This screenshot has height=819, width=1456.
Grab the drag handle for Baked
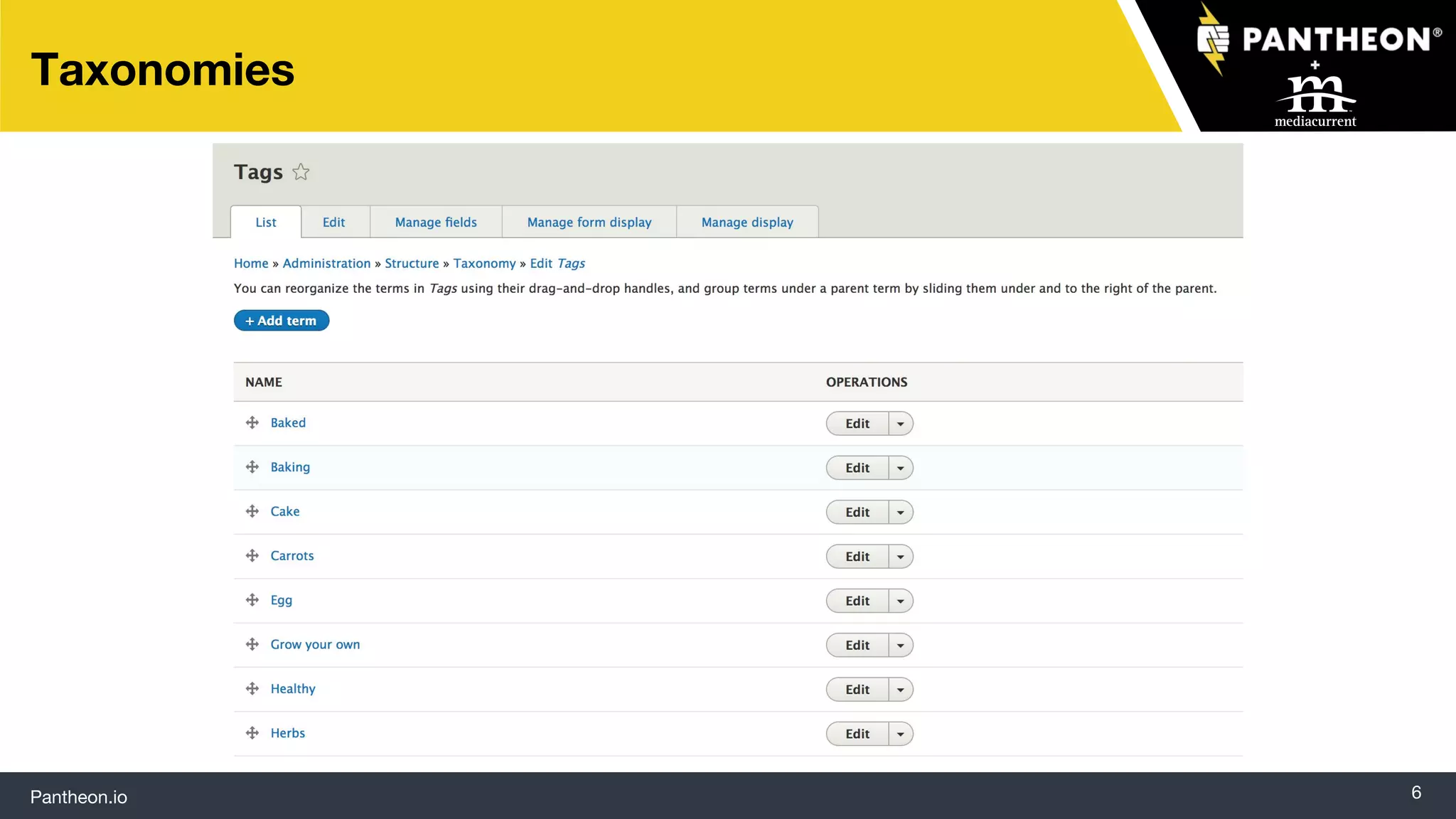pyautogui.click(x=252, y=423)
